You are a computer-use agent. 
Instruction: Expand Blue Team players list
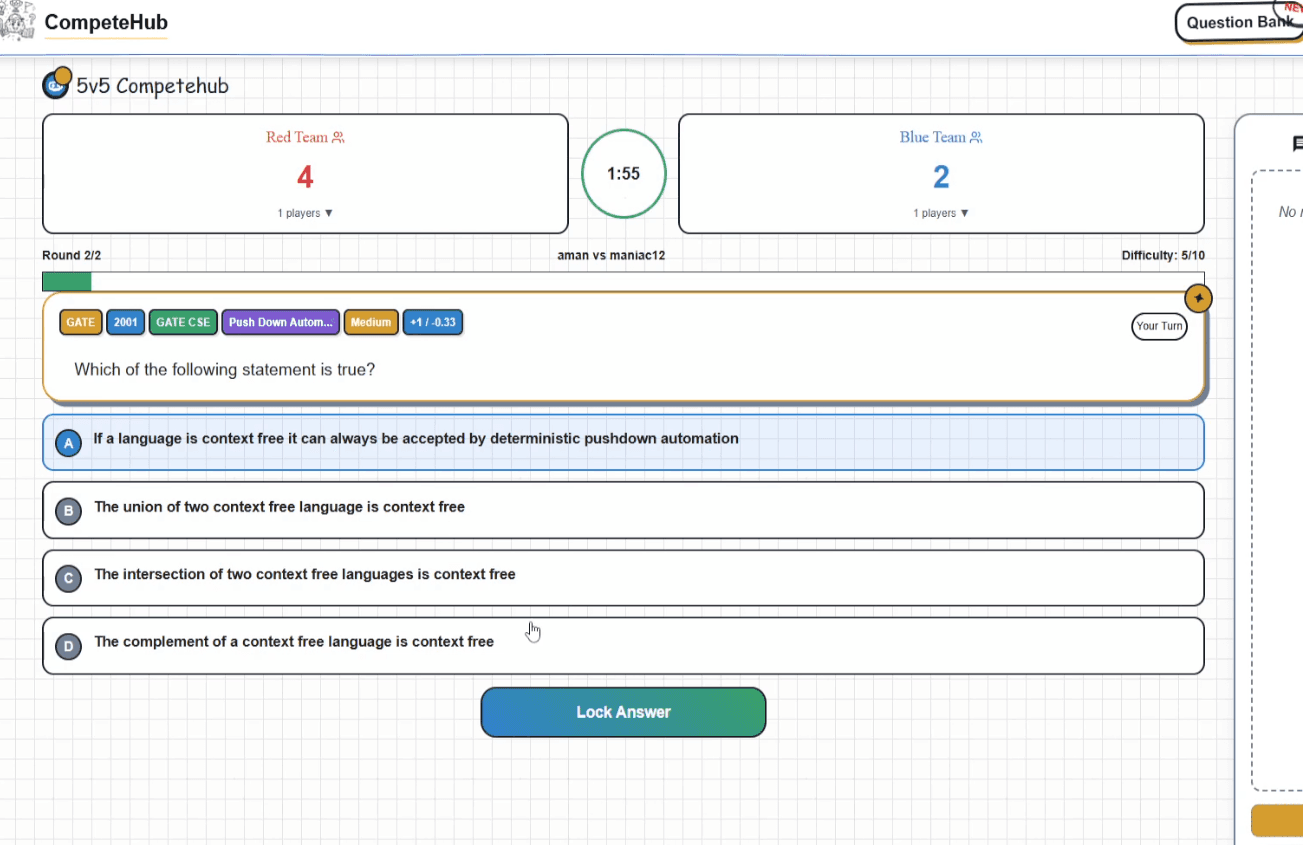(940, 213)
